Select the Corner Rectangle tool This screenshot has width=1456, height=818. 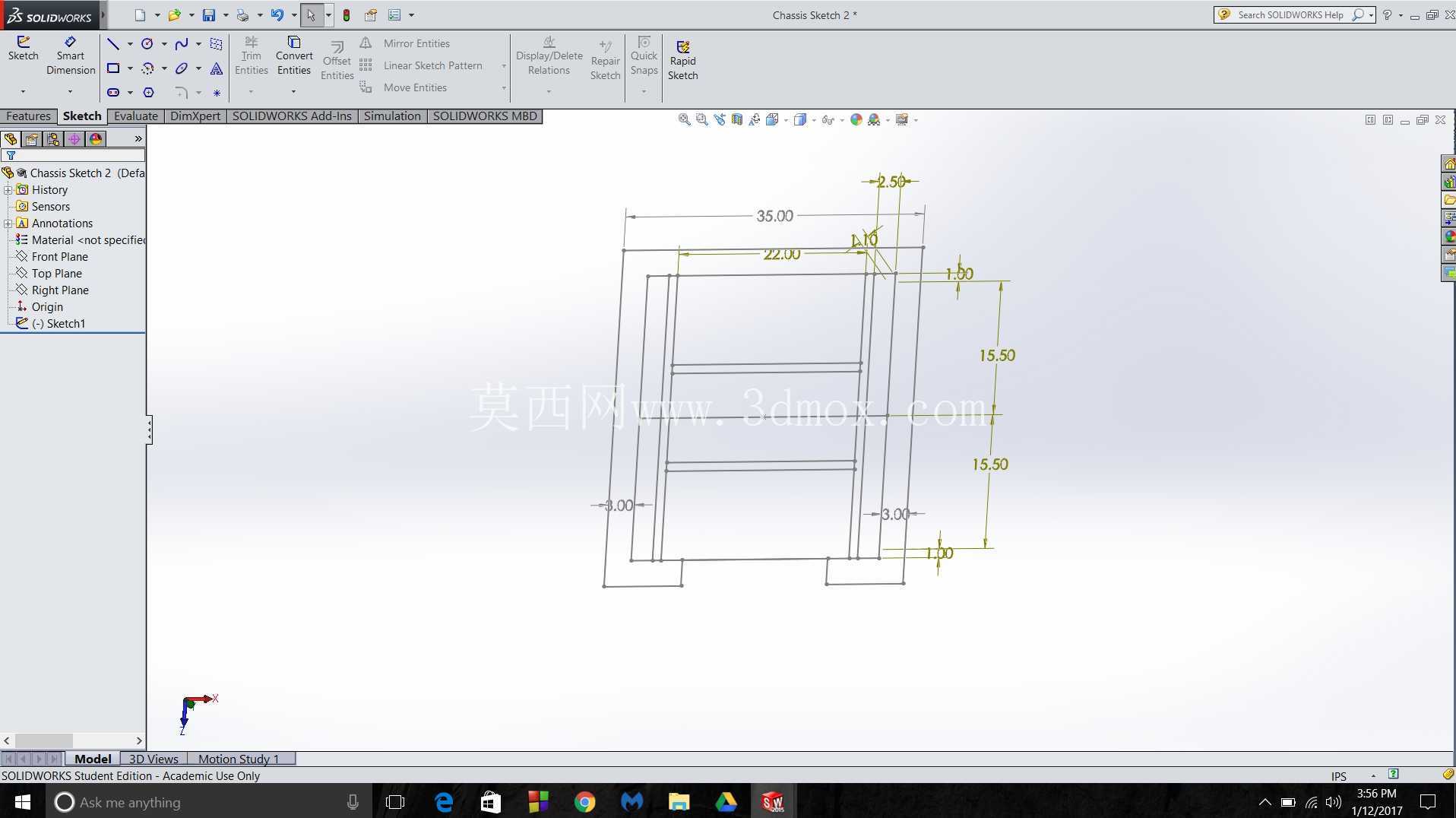[x=113, y=68]
